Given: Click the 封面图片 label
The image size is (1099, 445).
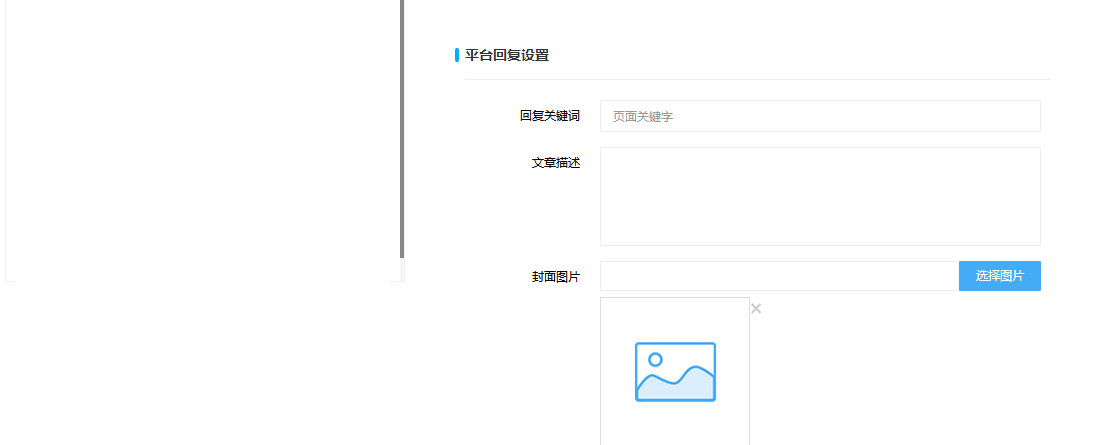Looking at the screenshot, I should (556, 277).
